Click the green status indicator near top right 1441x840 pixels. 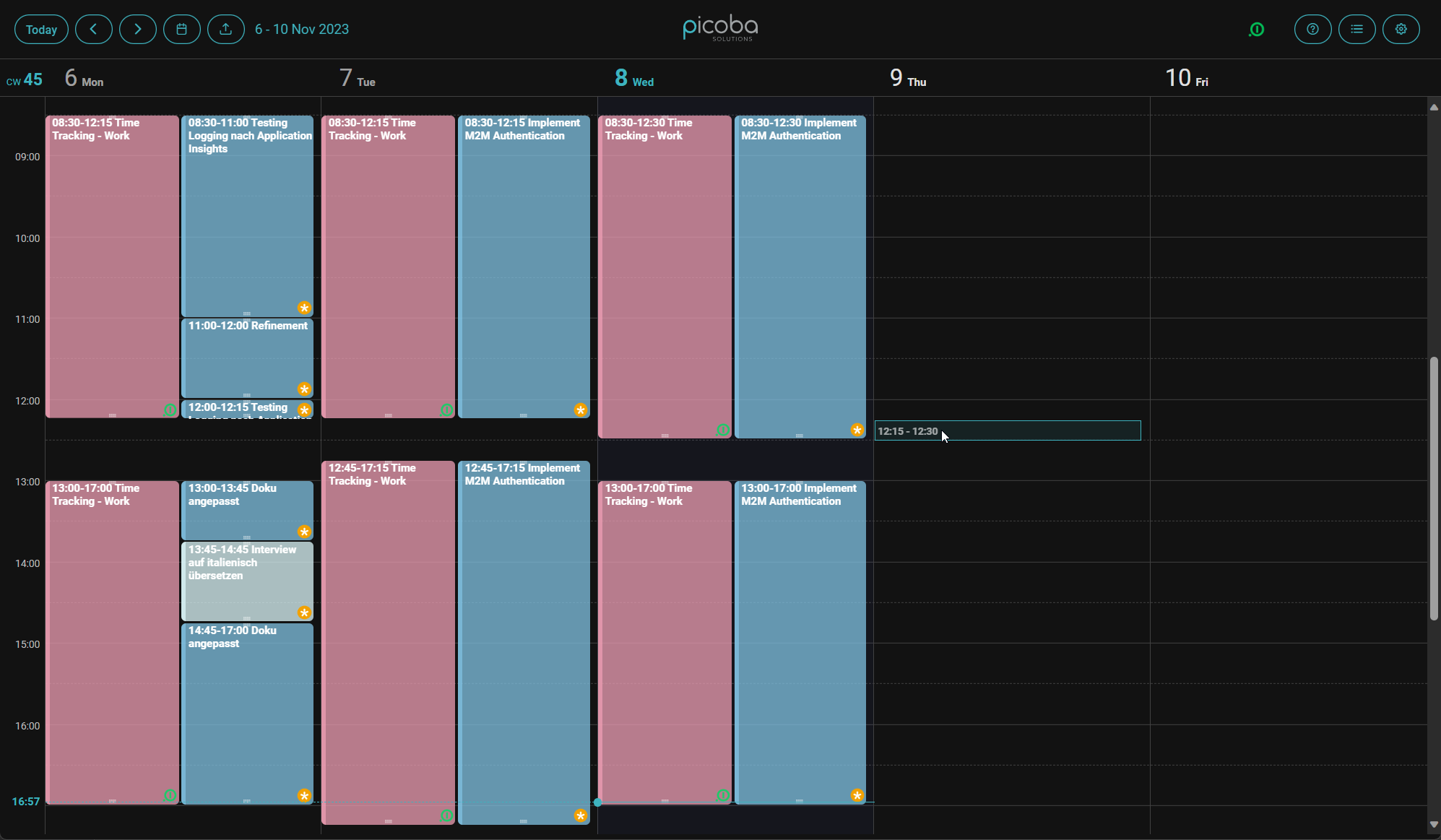1257,29
